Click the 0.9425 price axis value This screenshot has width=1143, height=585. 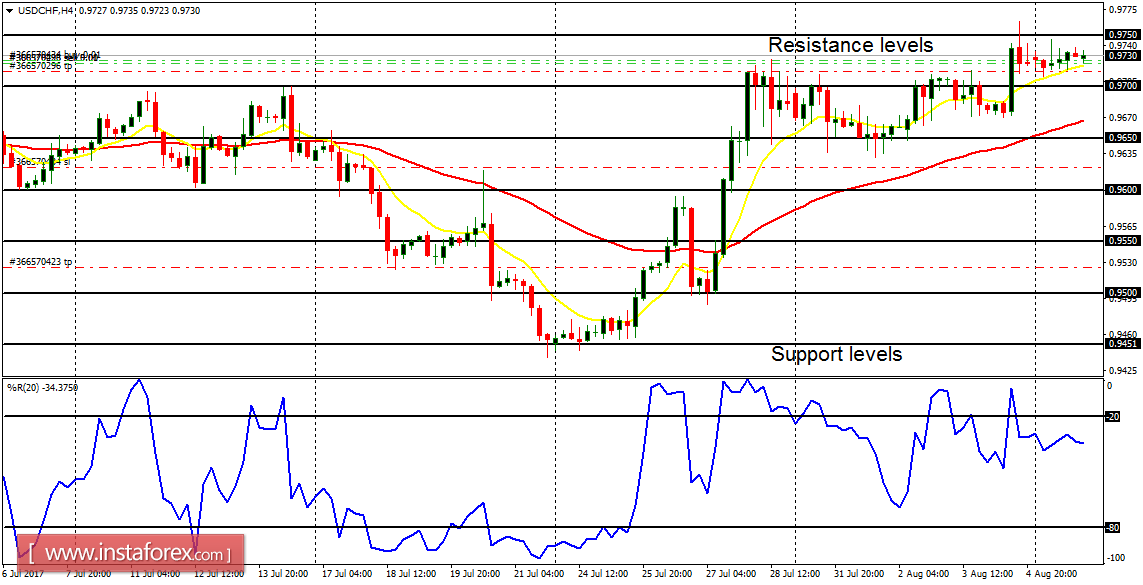pyautogui.click(x=1122, y=370)
